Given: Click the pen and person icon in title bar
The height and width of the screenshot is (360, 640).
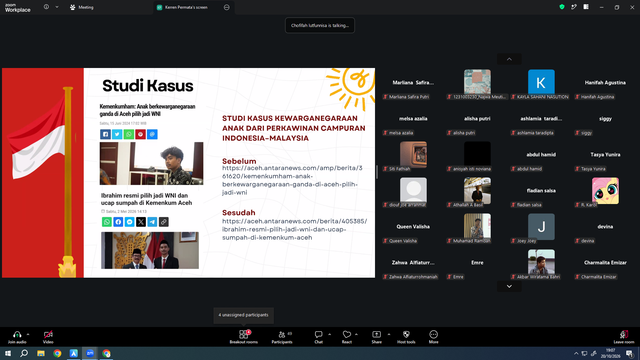Looking at the screenshot, I should [x=574, y=7].
